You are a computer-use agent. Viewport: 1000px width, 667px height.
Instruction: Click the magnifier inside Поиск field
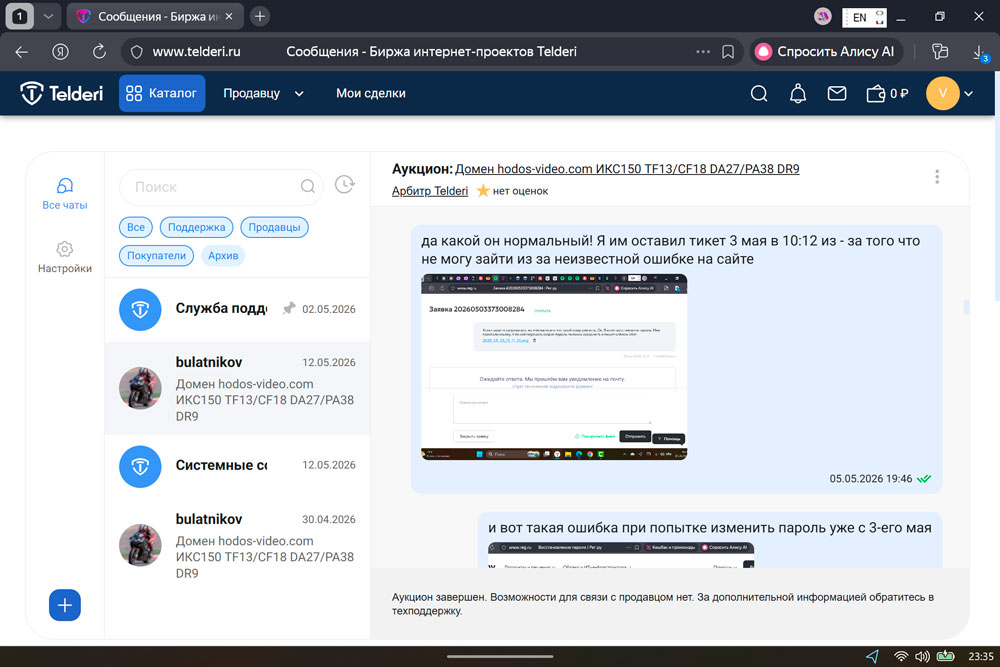[x=307, y=186]
